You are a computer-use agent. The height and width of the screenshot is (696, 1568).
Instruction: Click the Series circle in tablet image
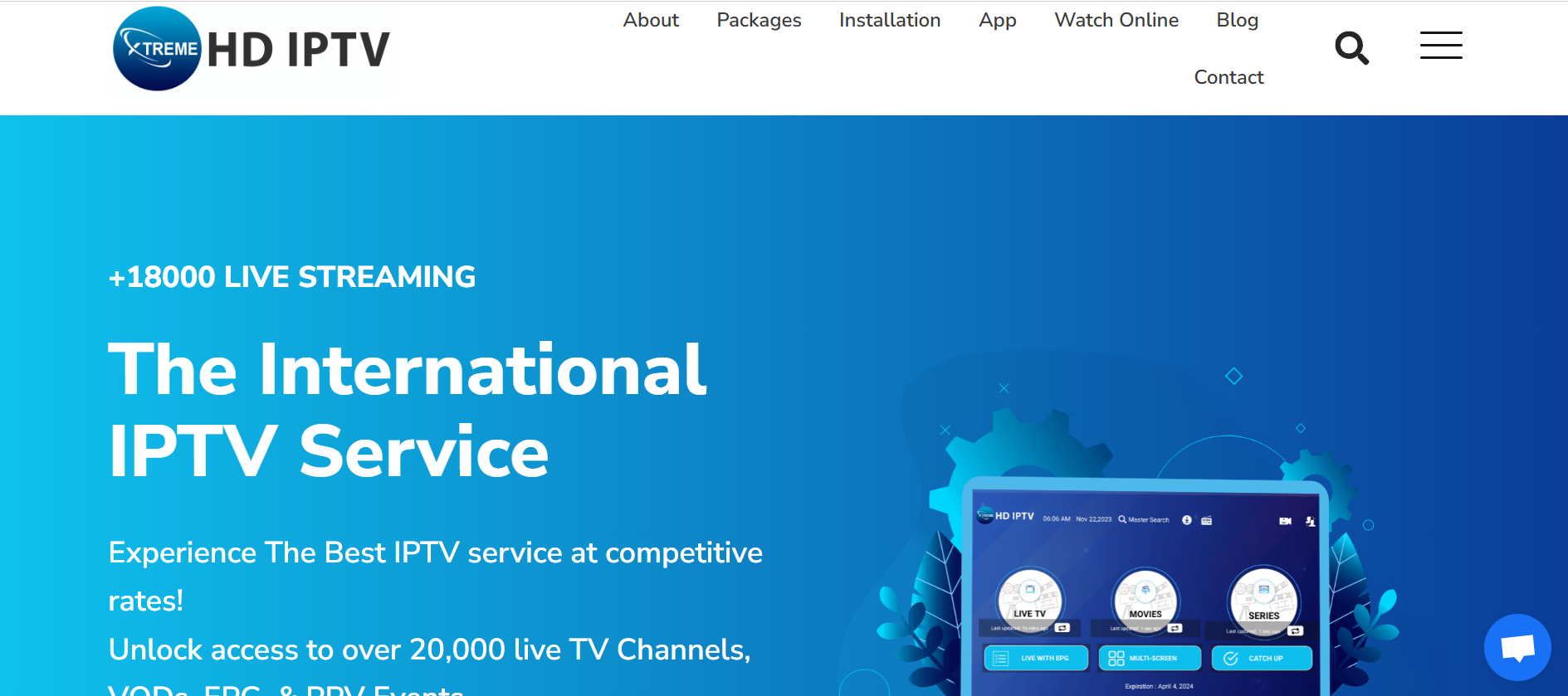(x=1263, y=601)
